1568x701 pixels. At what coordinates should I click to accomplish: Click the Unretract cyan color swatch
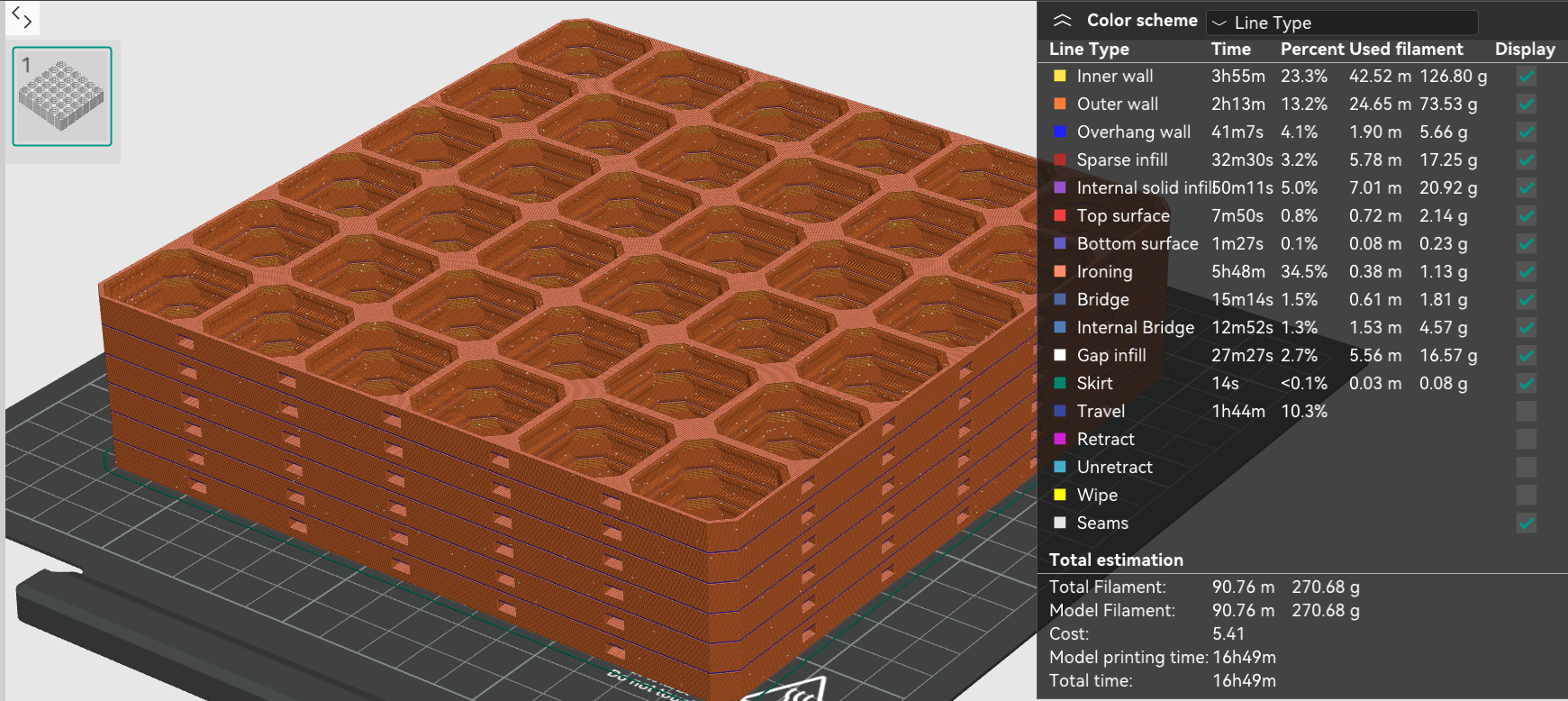pyautogui.click(x=1060, y=468)
